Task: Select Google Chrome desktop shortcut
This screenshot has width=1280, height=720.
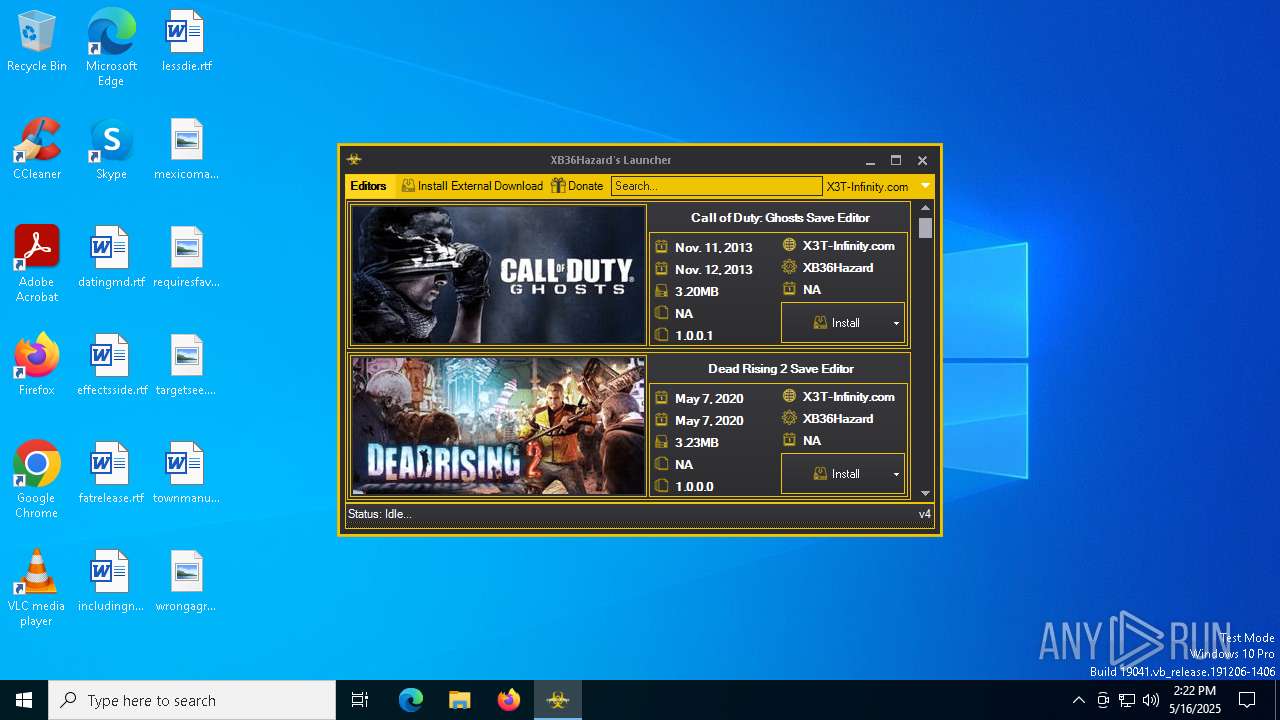Action: click(x=37, y=479)
